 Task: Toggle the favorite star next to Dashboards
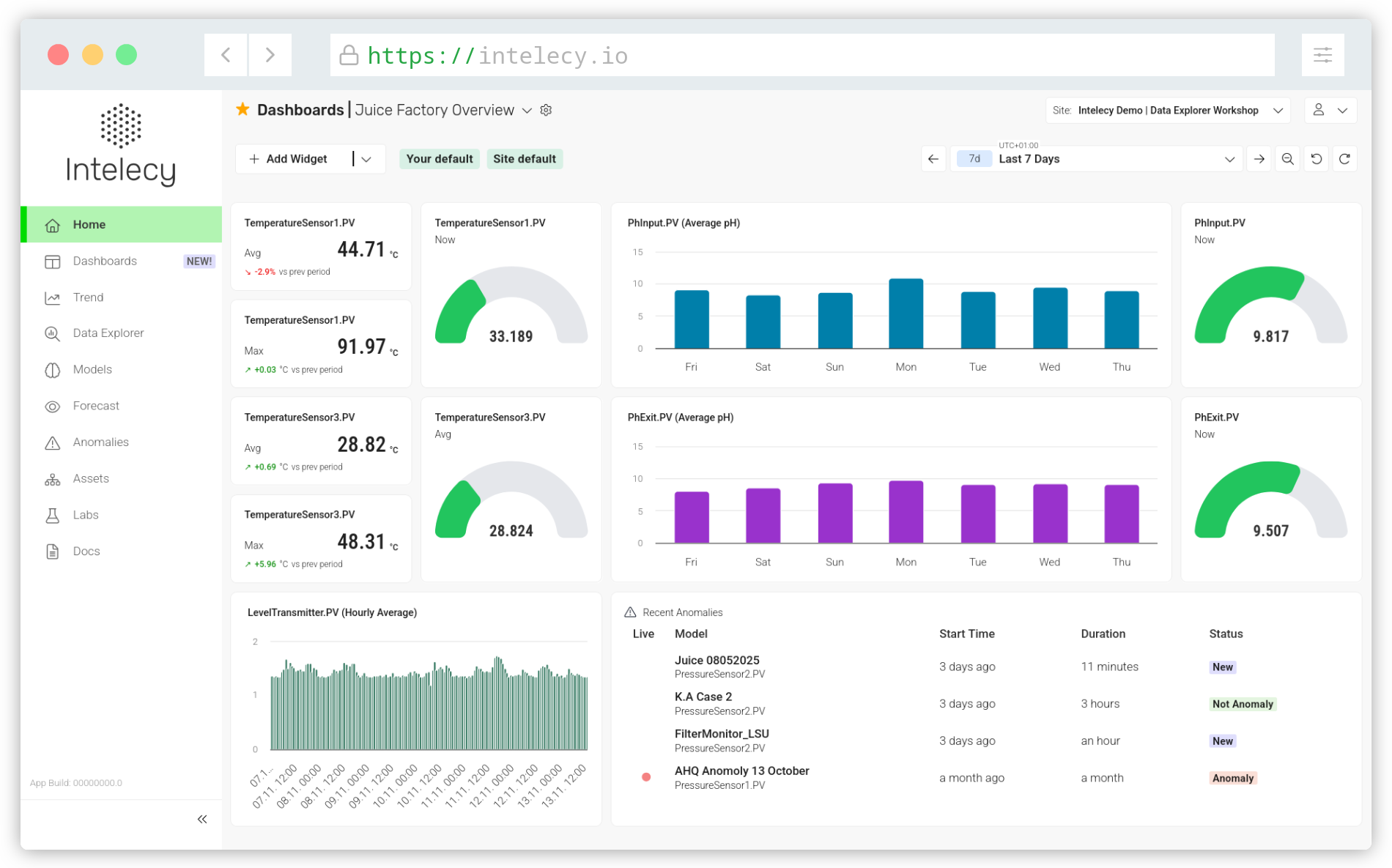[x=243, y=110]
